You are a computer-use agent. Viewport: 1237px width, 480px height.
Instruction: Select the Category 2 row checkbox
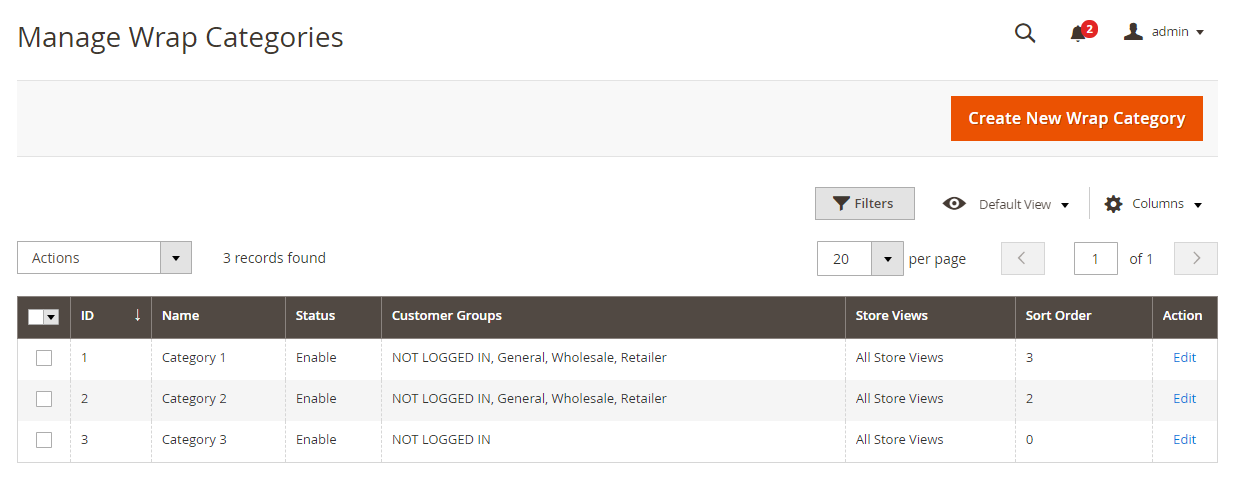[44, 399]
